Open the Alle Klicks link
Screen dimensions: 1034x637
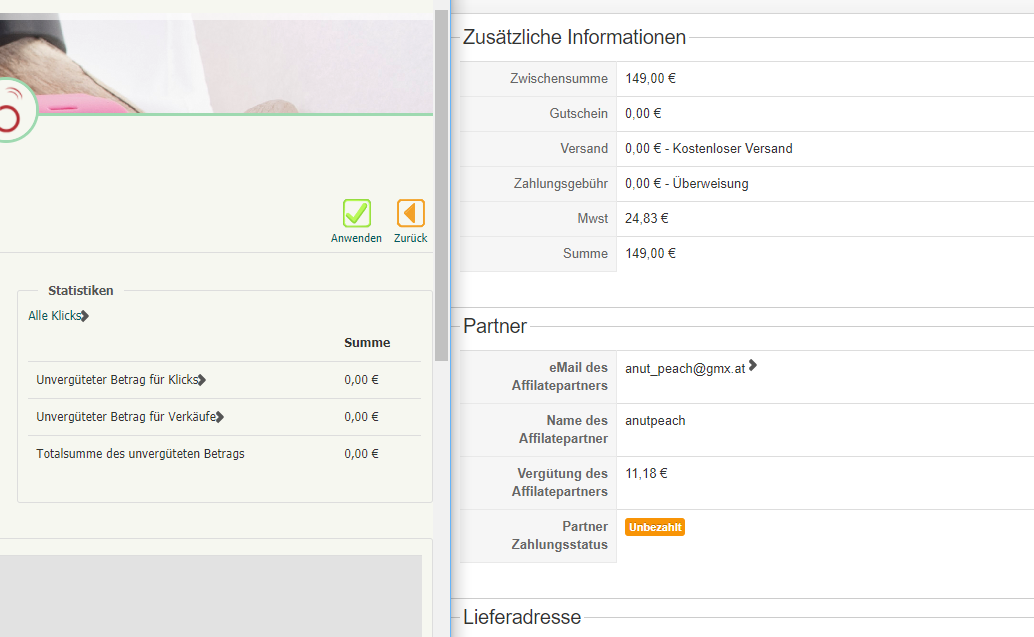point(58,316)
